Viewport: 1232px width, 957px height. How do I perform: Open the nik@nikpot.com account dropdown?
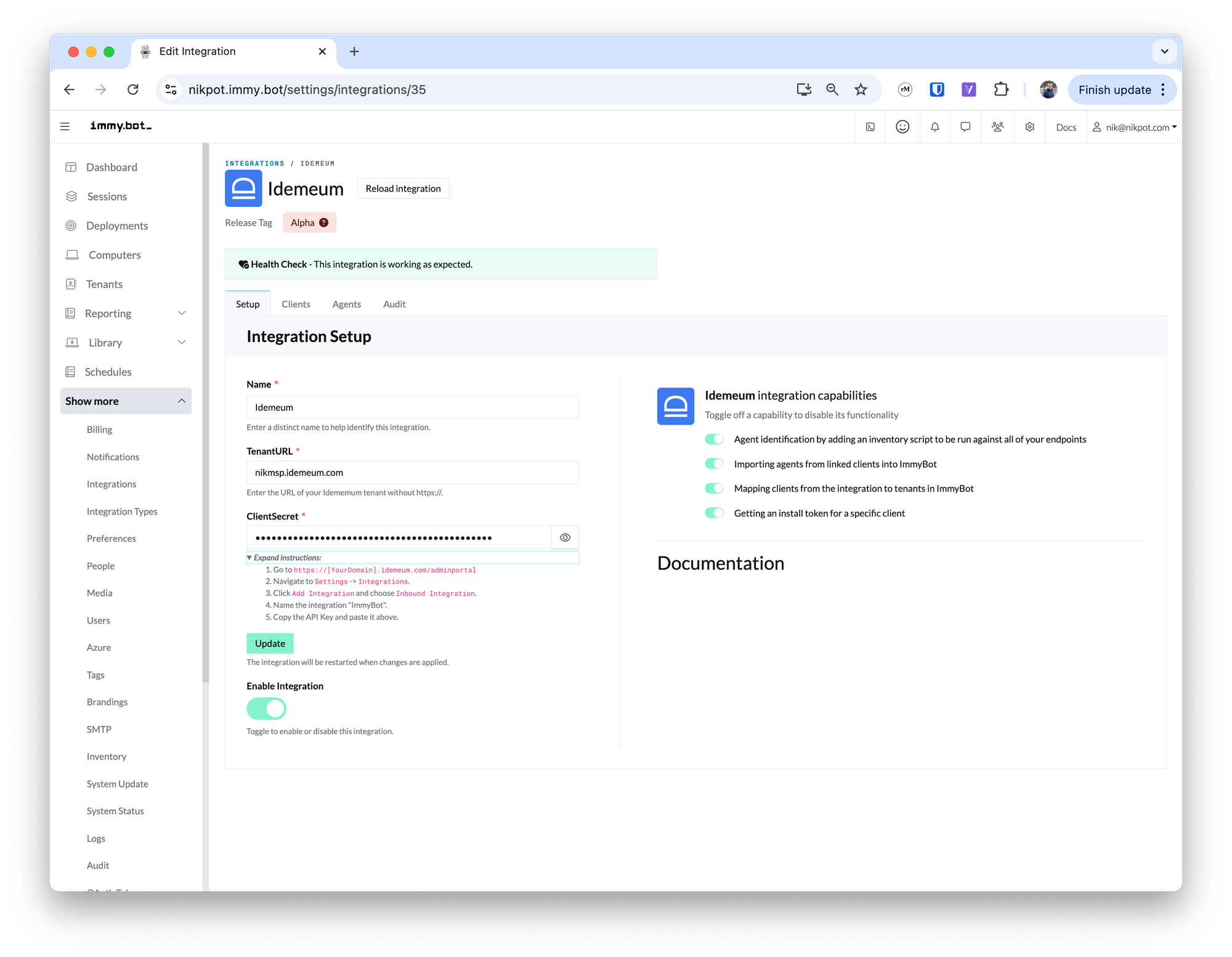(1134, 127)
